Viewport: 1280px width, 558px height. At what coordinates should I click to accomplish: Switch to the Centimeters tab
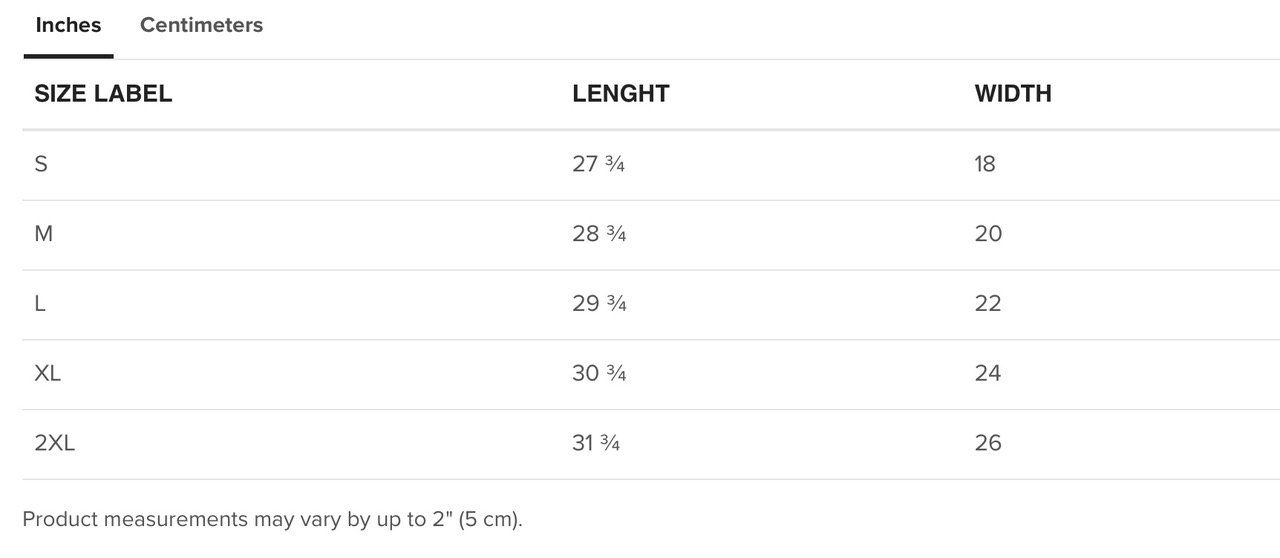(x=201, y=26)
